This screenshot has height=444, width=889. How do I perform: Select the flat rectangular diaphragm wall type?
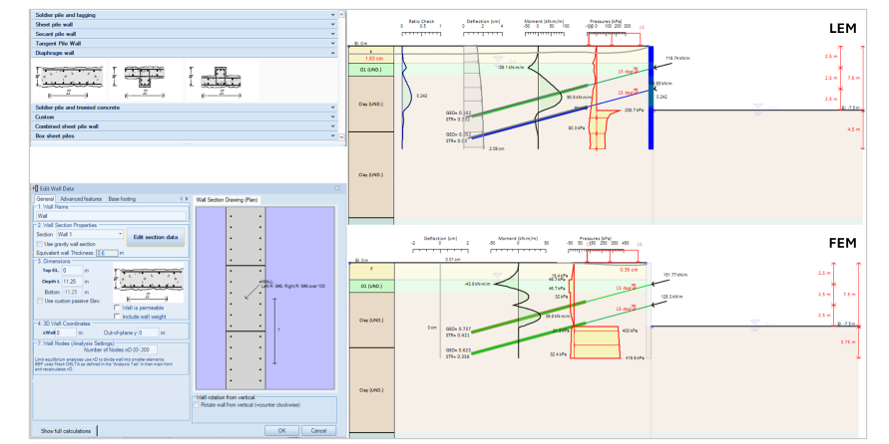point(69,80)
